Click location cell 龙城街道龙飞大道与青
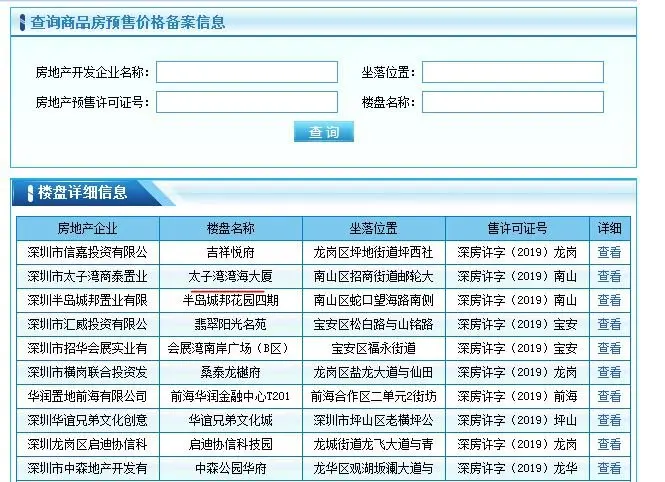This screenshot has height=482, width=665. click(374, 444)
